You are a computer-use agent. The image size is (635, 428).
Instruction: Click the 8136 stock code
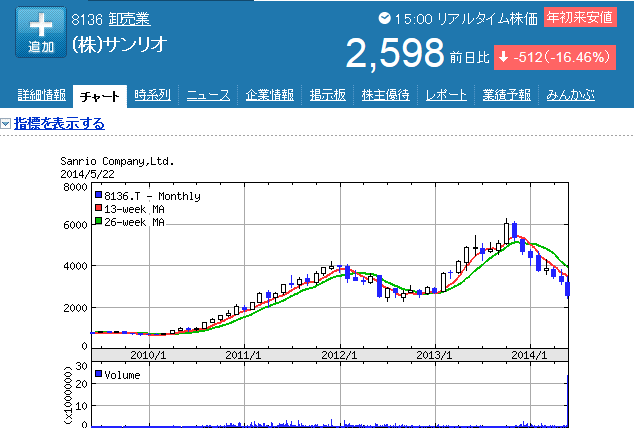click(x=87, y=19)
